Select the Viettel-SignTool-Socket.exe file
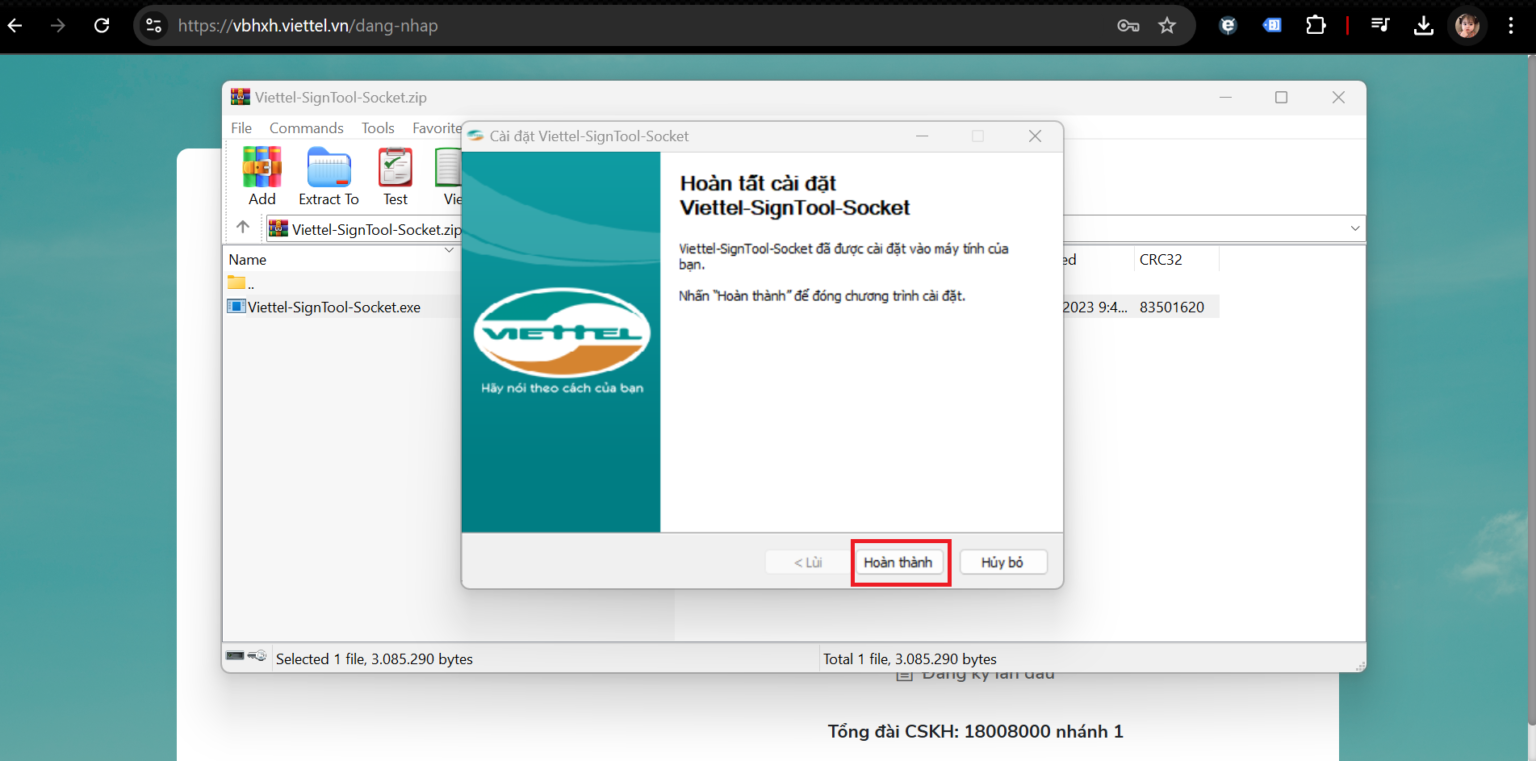Image resolution: width=1536 pixels, height=761 pixels. click(x=334, y=307)
